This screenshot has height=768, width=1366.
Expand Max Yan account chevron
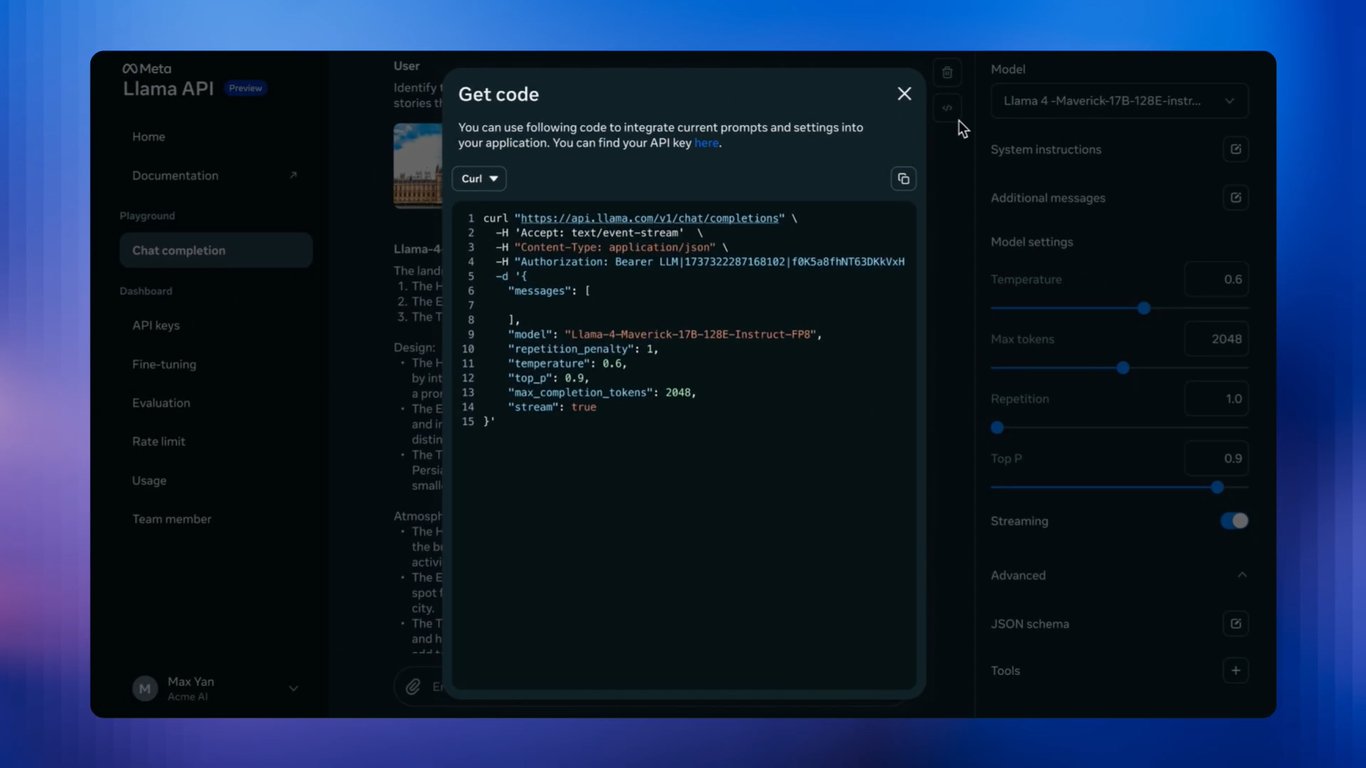293,688
